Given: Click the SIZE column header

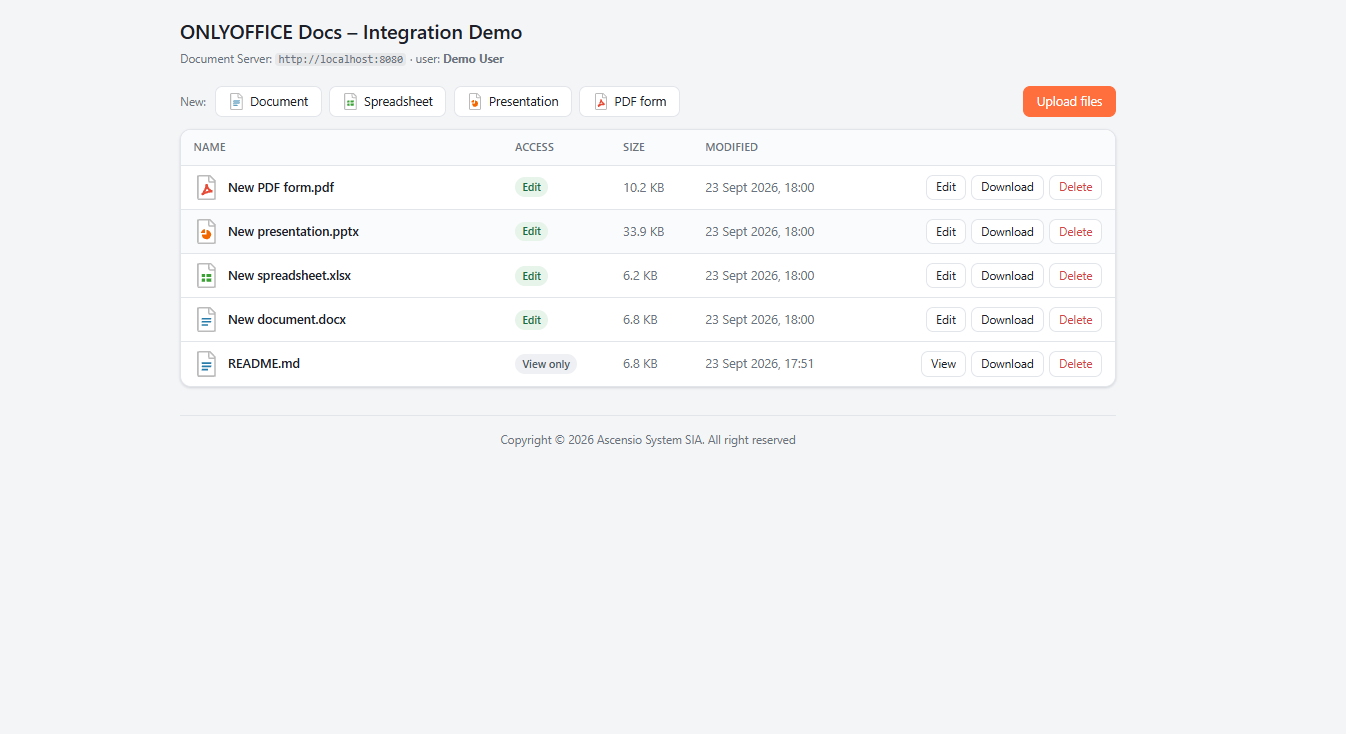Looking at the screenshot, I should [x=634, y=147].
